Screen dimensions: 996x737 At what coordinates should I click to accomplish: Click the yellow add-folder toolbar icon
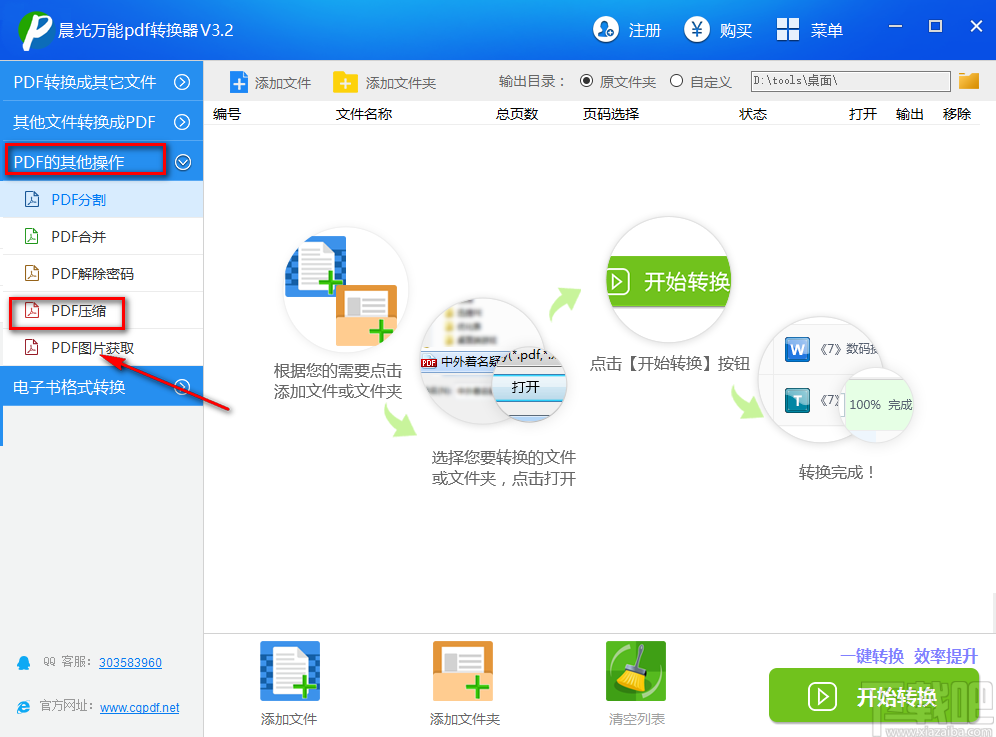pyautogui.click(x=345, y=83)
